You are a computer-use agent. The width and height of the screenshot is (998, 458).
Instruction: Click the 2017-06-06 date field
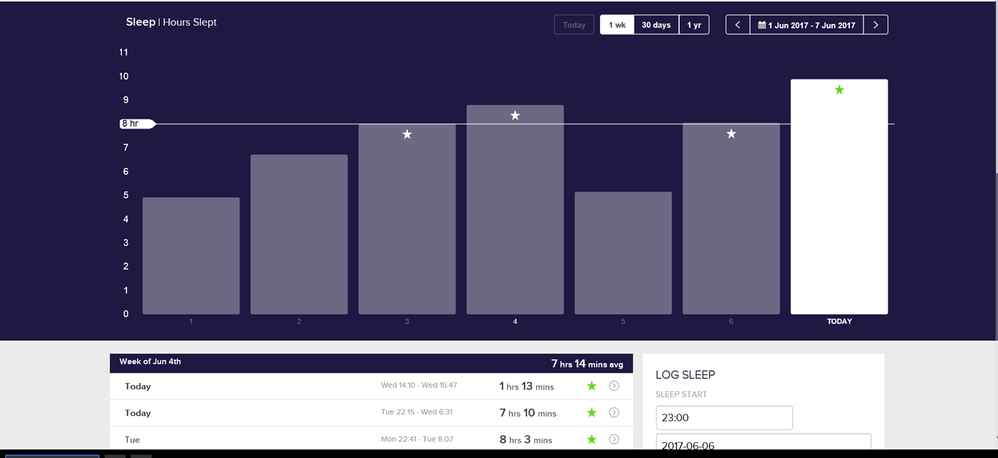763,442
